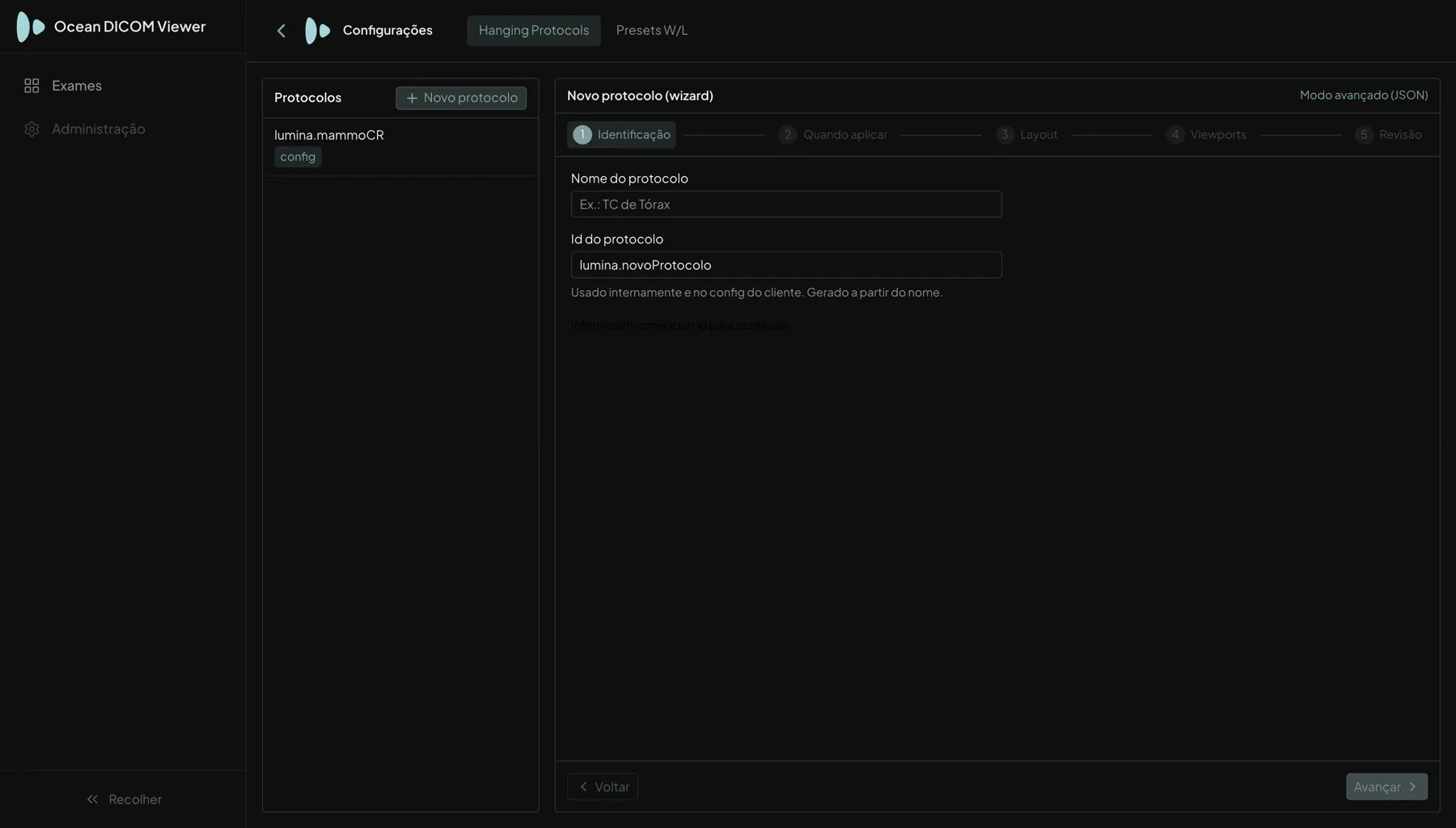The image size is (1456, 828).
Task: Click the Avançar button
Action: (1386, 787)
